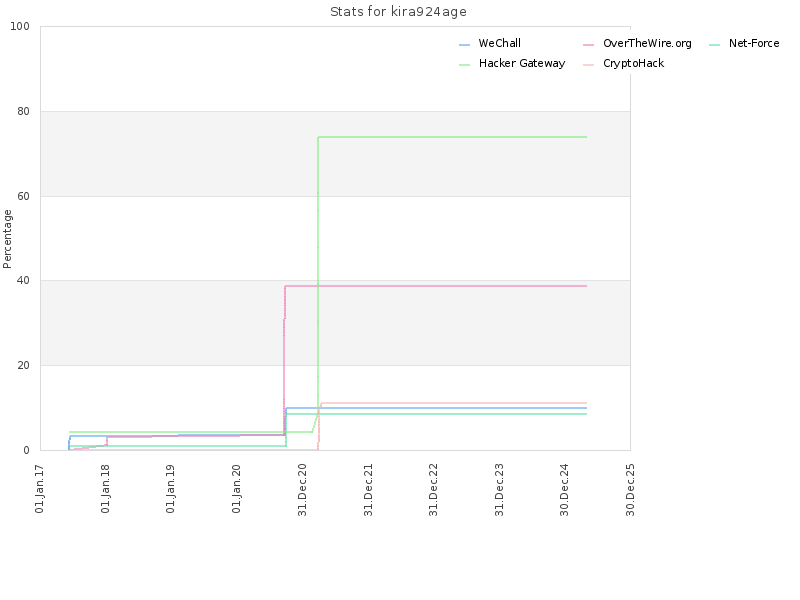Select the Net-Force legend label
Screen dimensions: 800x600
[x=753, y=44]
